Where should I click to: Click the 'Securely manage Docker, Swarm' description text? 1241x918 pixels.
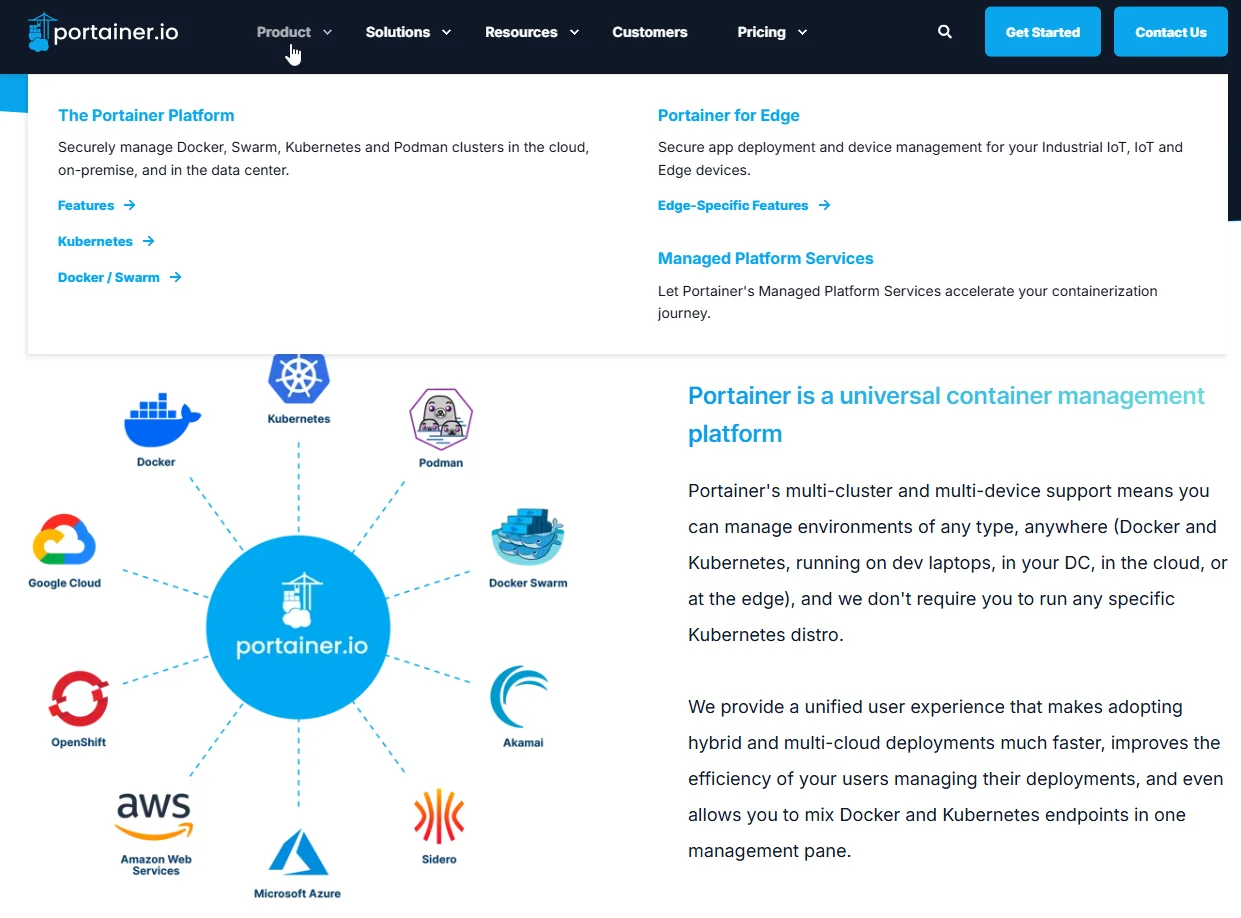click(324, 158)
